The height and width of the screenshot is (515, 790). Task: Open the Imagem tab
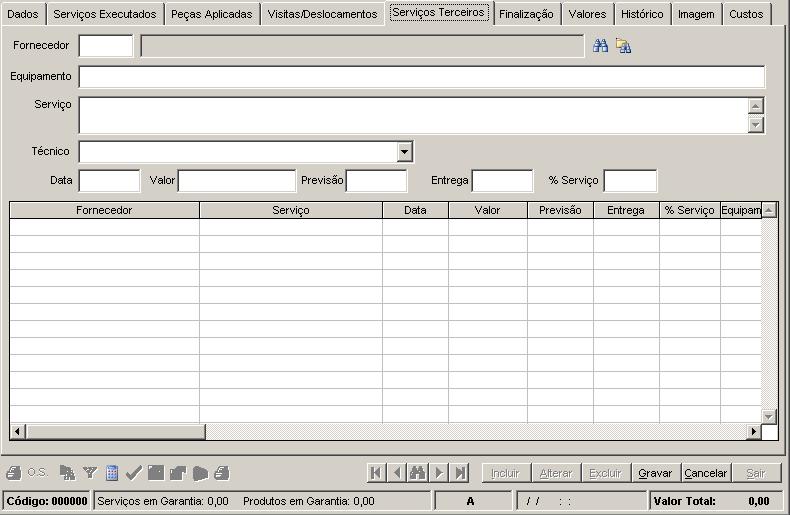tap(696, 14)
